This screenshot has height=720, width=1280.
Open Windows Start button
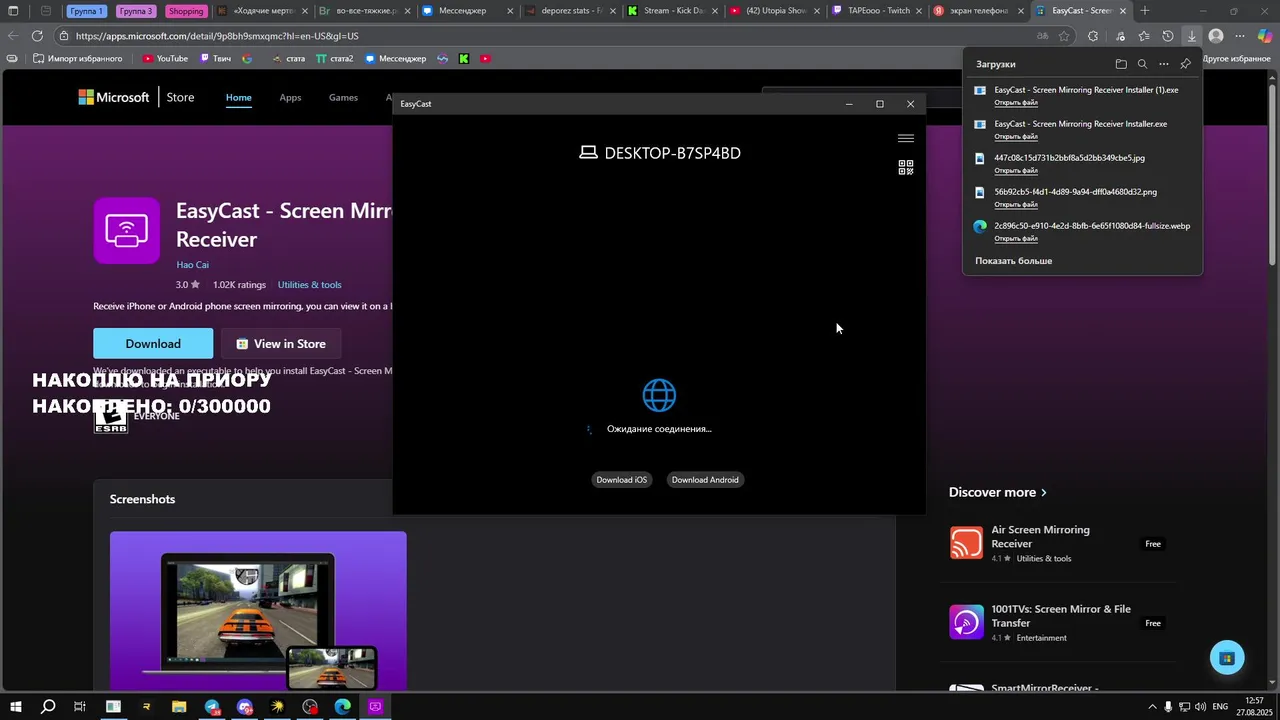(x=15, y=707)
